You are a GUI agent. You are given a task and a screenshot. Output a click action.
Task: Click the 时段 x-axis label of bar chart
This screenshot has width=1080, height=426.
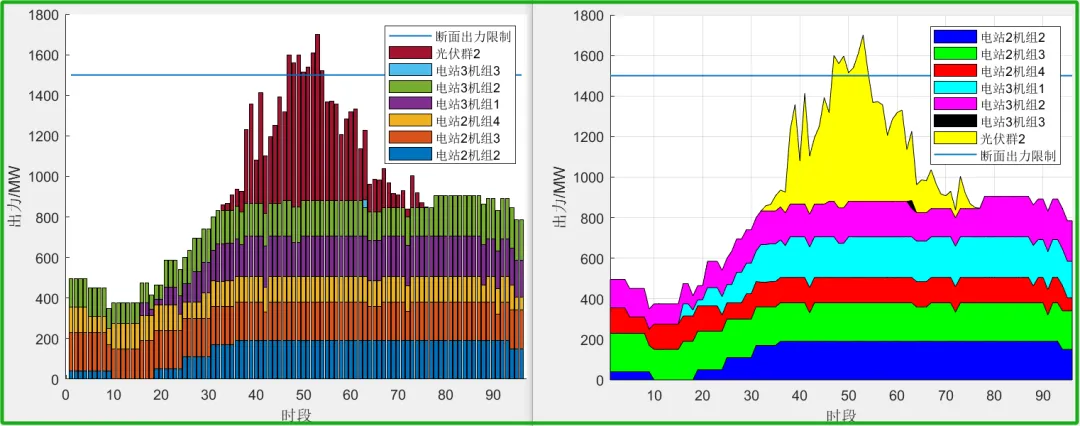pyautogui.click(x=295, y=415)
